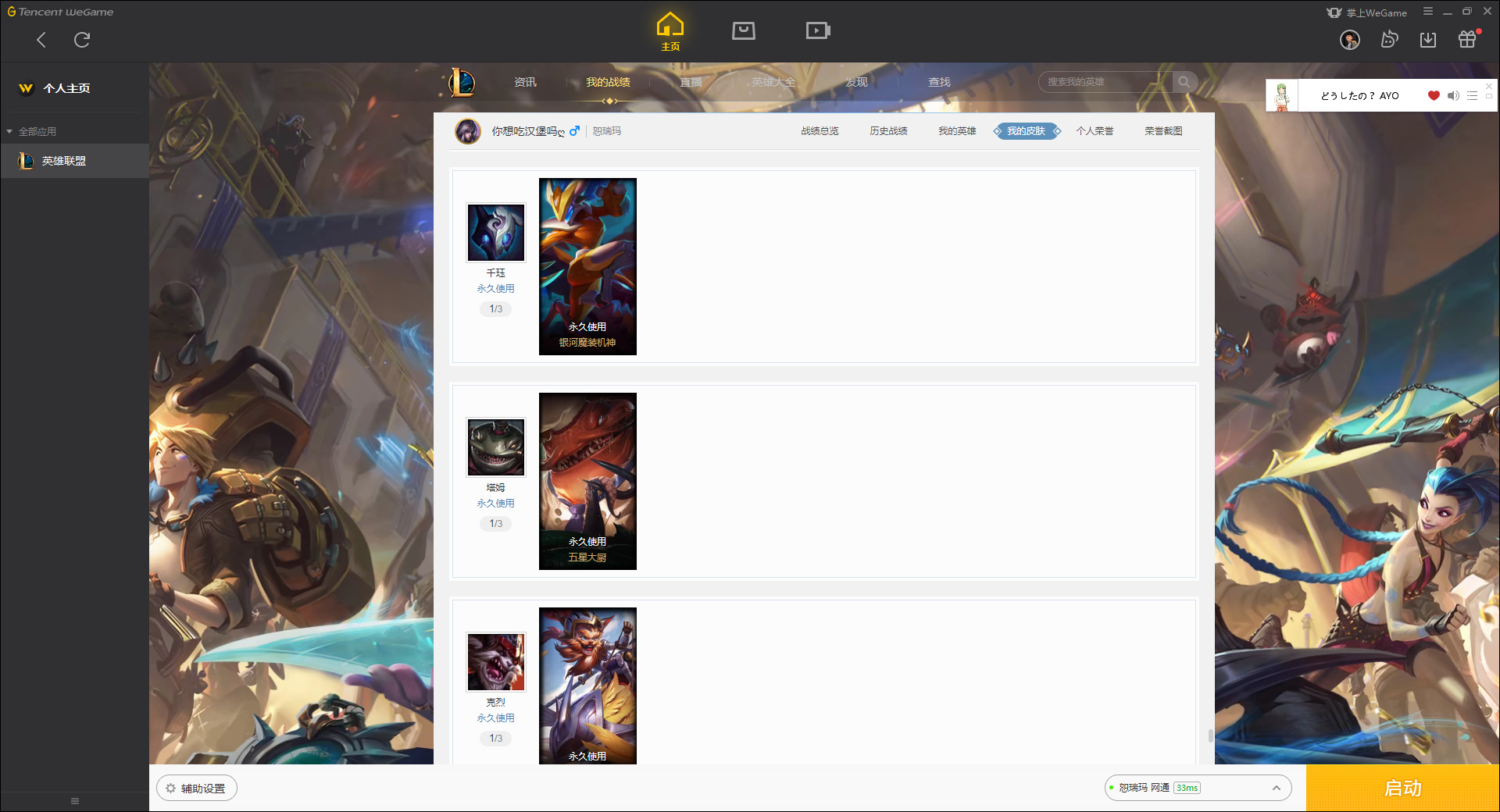Open the WeGame hamburger menu icon
1500x812 pixels.
pos(1428,12)
